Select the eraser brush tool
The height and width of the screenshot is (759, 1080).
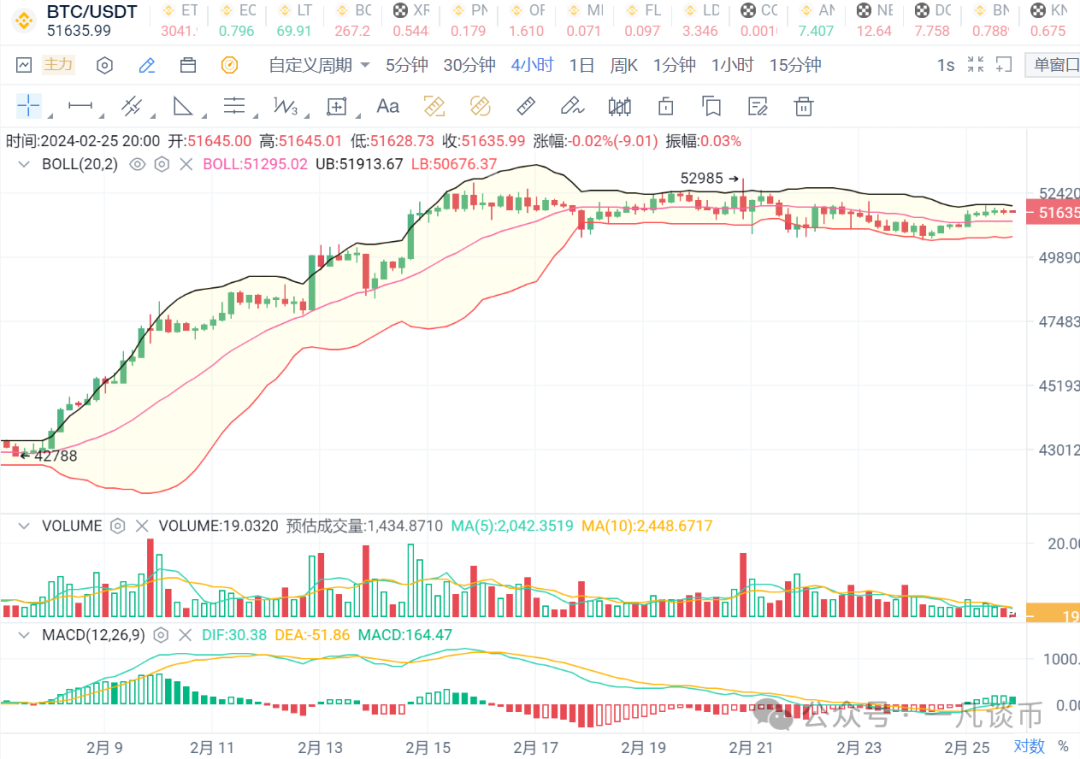coord(572,106)
